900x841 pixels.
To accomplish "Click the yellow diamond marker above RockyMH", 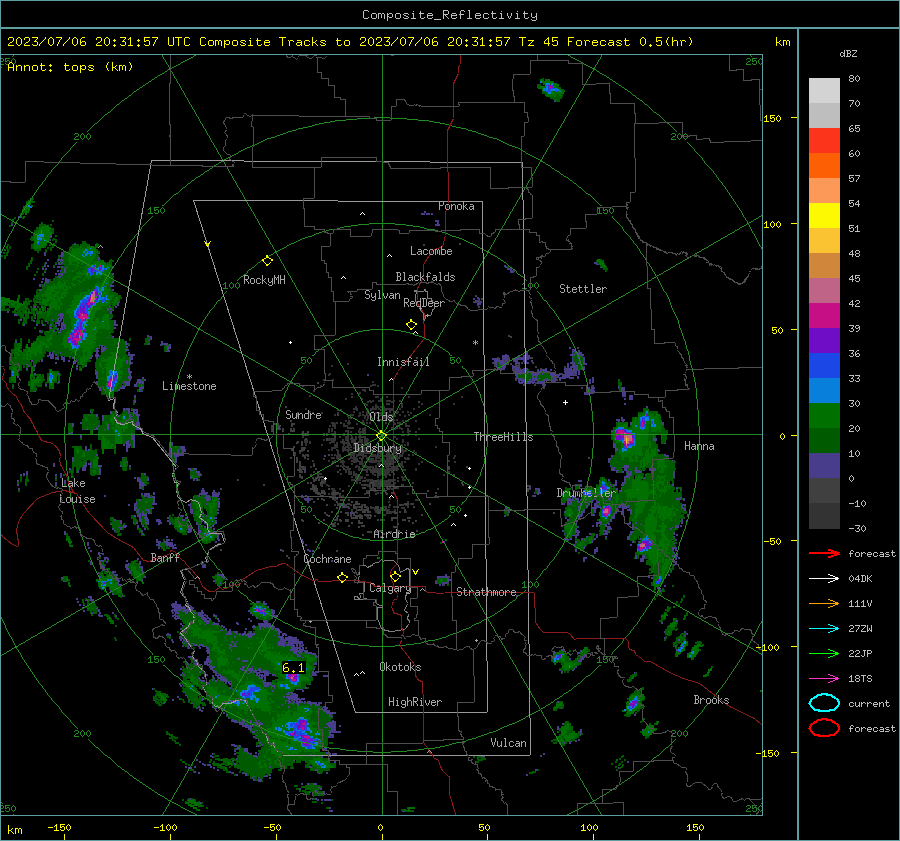I will (x=267, y=261).
